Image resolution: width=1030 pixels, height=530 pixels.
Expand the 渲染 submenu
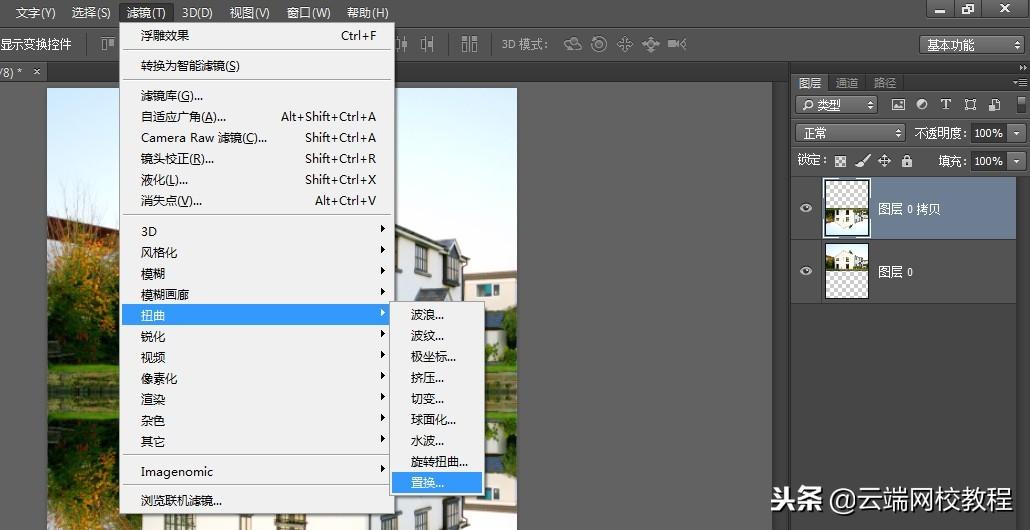[x=257, y=399]
